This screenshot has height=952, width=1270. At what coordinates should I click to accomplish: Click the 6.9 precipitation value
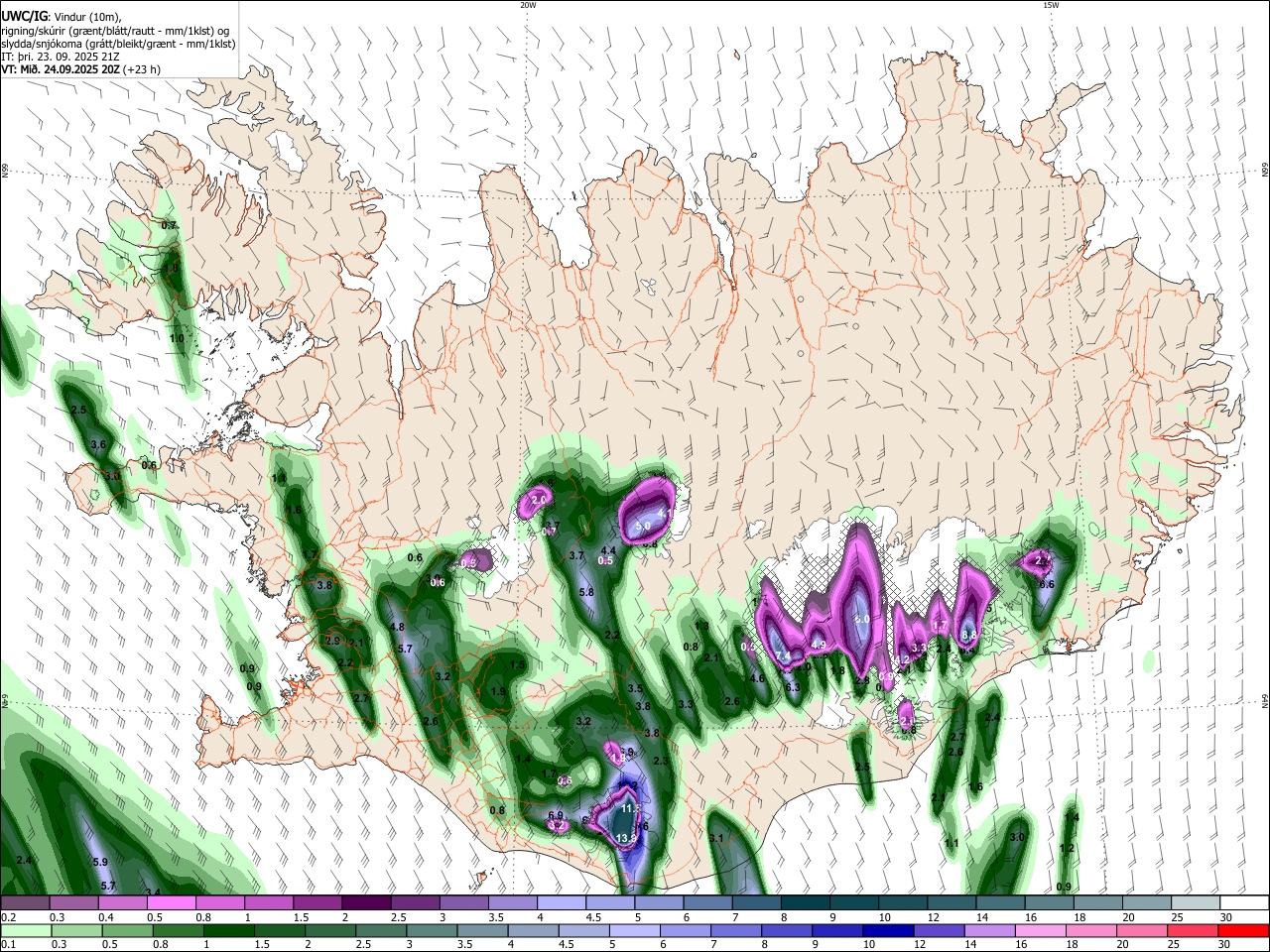pyautogui.click(x=556, y=815)
